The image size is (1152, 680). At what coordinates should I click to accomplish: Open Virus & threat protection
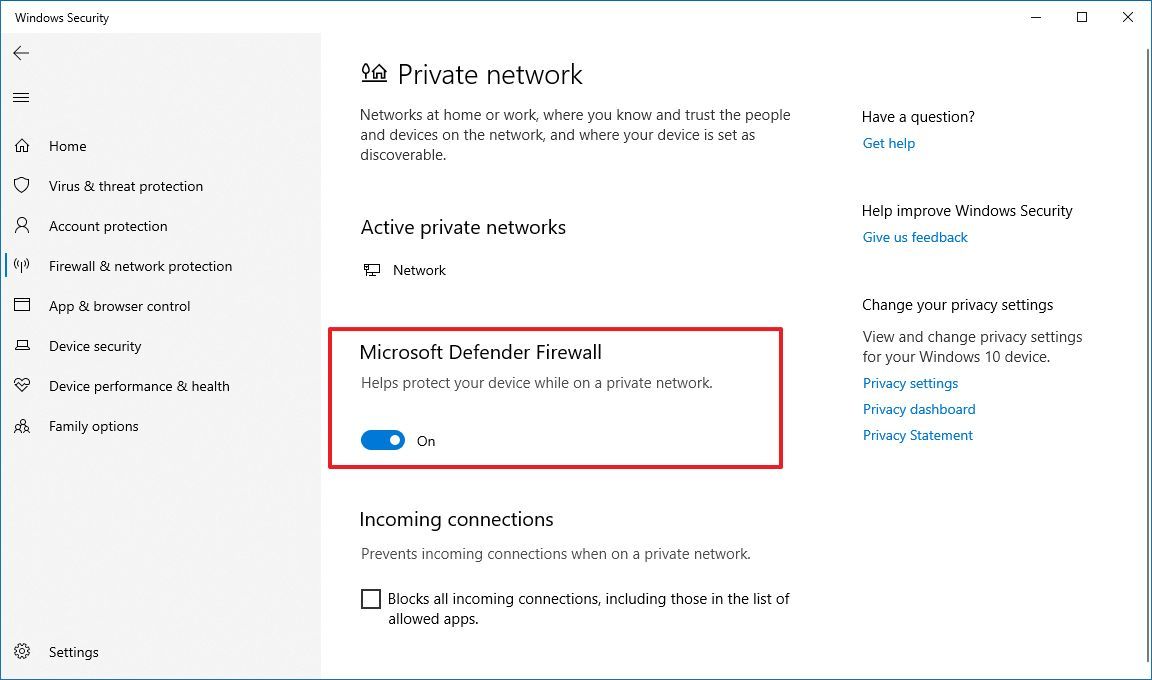coord(126,186)
